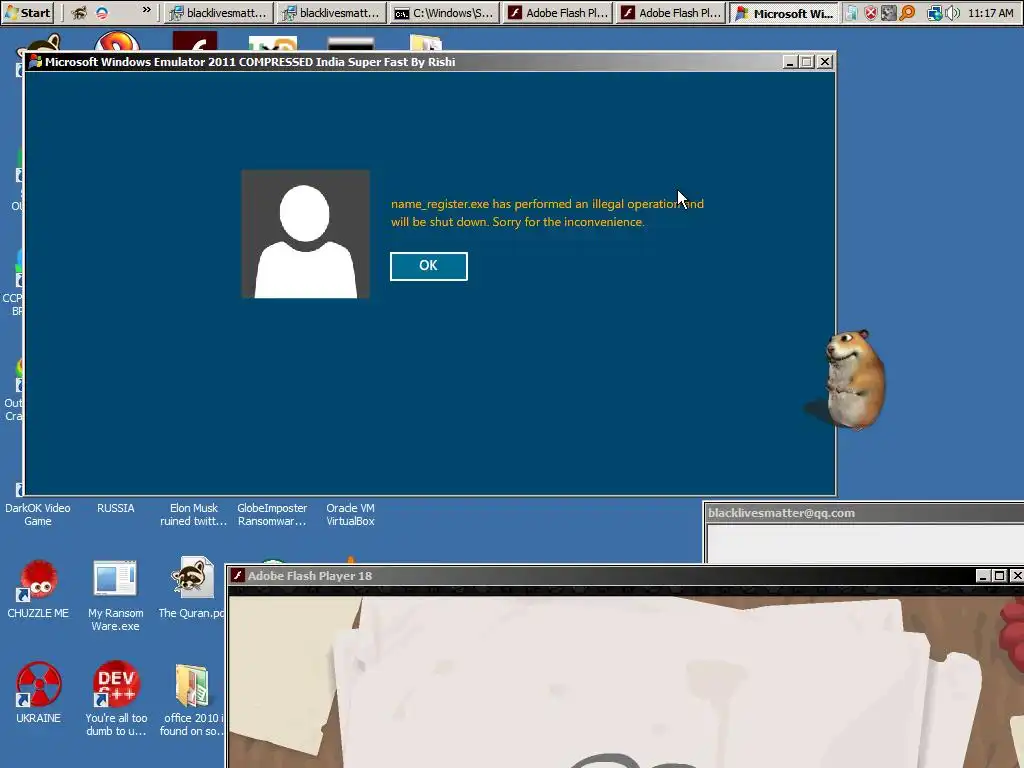Open the network computers tray icon

[935, 13]
